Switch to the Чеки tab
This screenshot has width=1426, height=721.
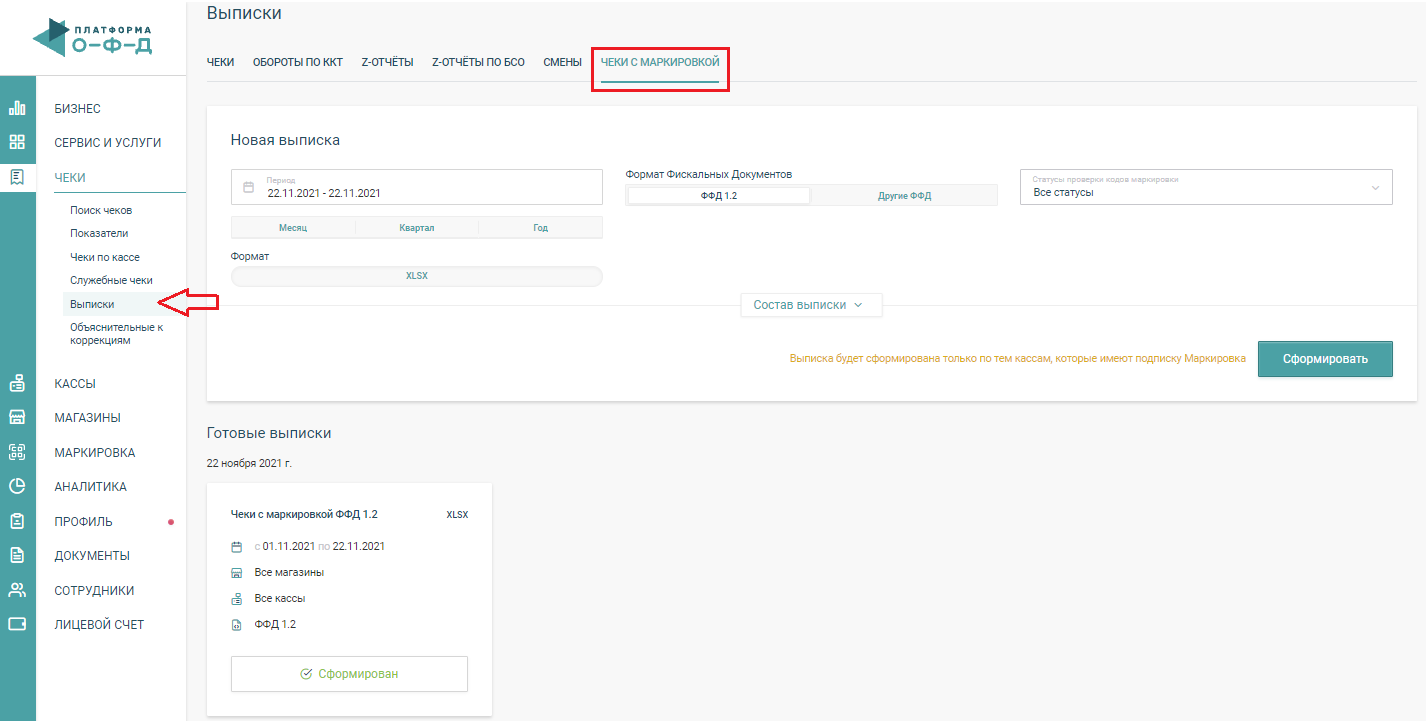(x=220, y=62)
